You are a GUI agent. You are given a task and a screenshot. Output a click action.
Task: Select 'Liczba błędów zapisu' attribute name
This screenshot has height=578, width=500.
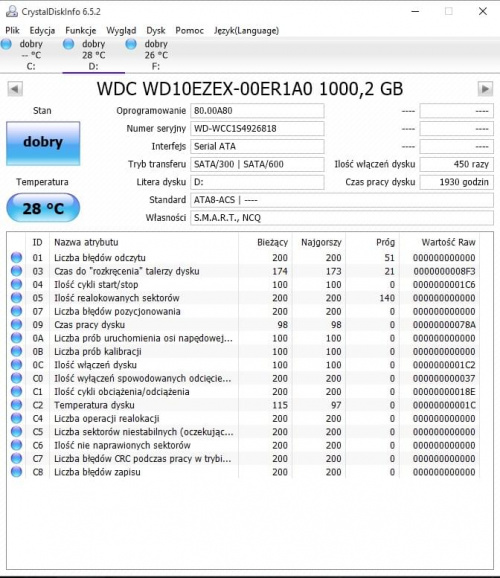coord(97,472)
